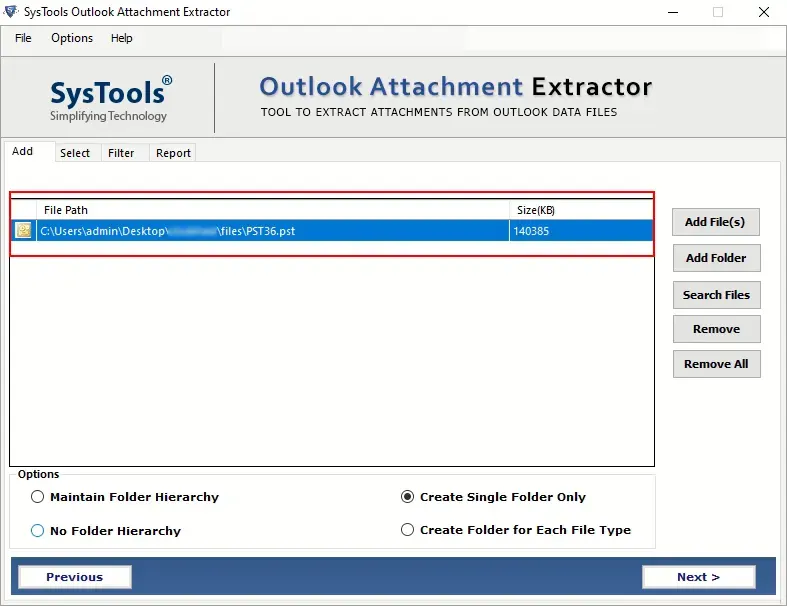
Task: Click the SysTools title bar app icon
Action: pyautogui.click(x=11, y=11)
